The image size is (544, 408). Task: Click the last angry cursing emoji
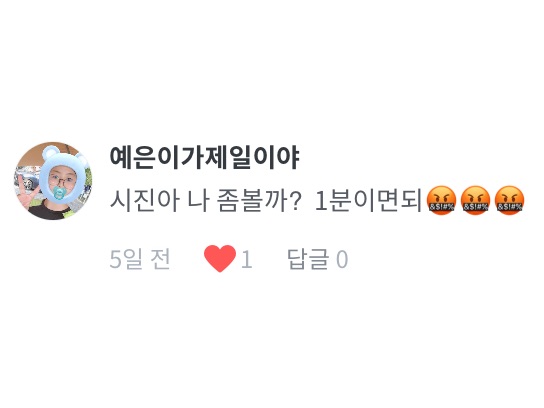click(509, 201)
